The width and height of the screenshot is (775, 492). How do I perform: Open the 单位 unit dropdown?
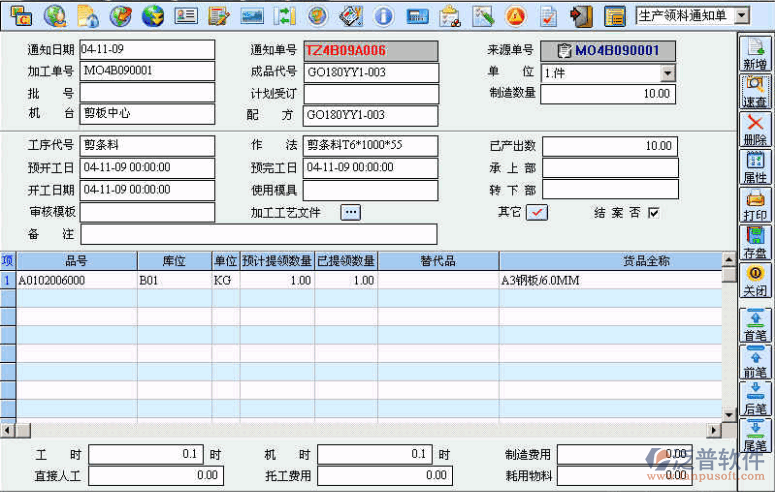point(667,73)
